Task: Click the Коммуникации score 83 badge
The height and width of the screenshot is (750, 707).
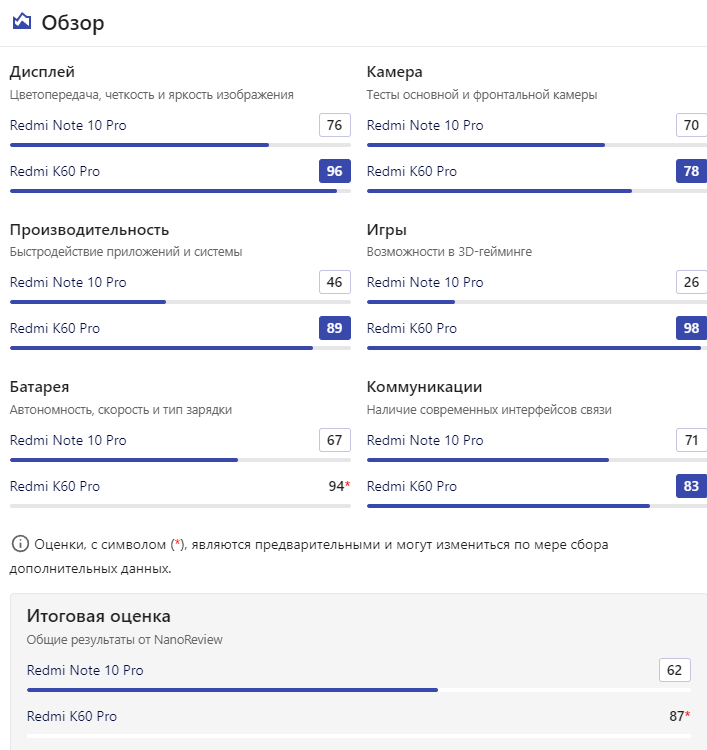Action: tap(691, 486)
